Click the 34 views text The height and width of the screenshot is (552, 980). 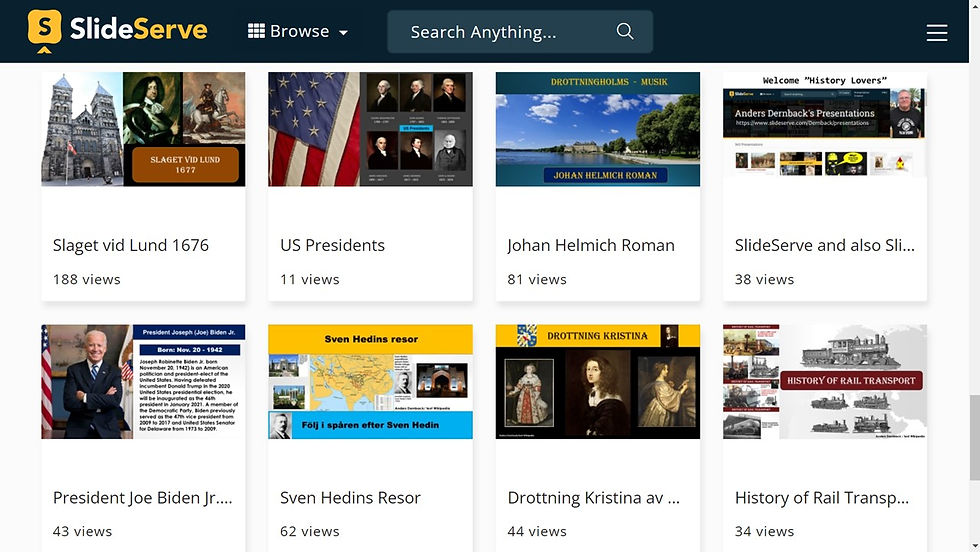(x=764, y=531)
